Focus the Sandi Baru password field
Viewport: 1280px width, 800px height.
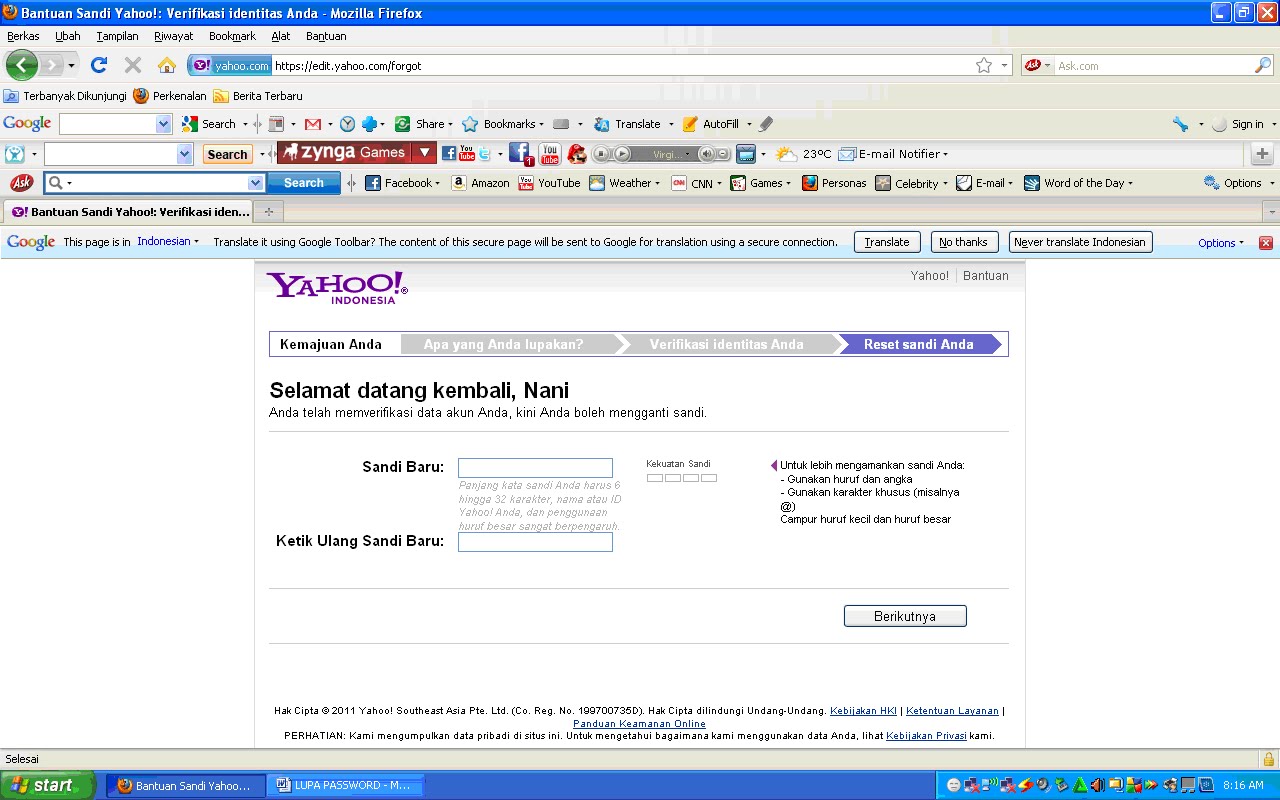535,468
